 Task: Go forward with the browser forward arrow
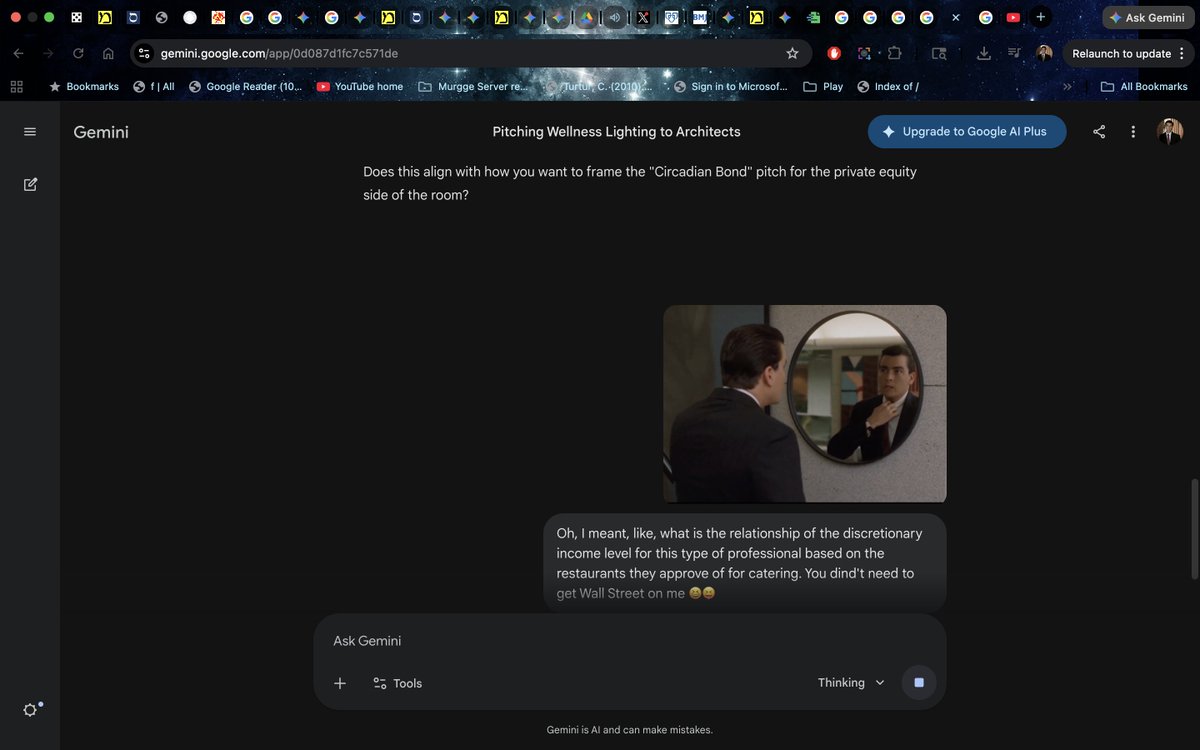tap(48, 53)
